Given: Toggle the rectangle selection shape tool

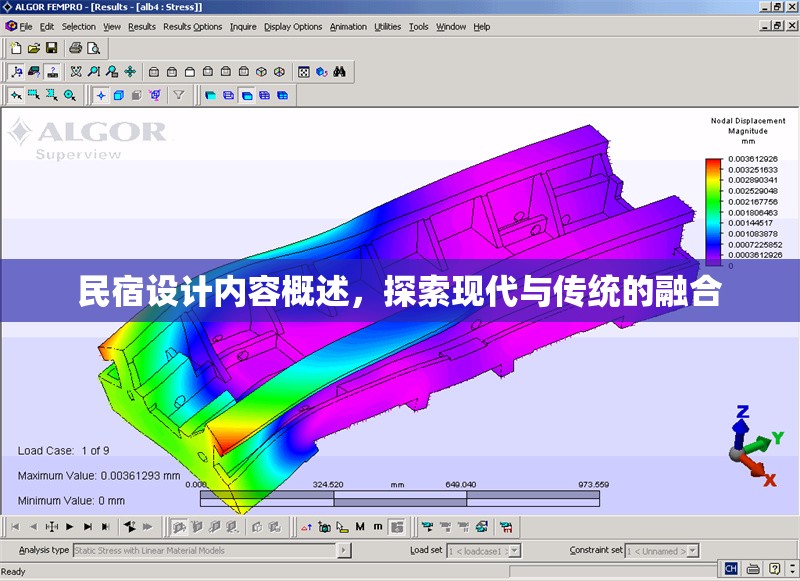Looking at the screenshot, I should click(x=33, y=96).
